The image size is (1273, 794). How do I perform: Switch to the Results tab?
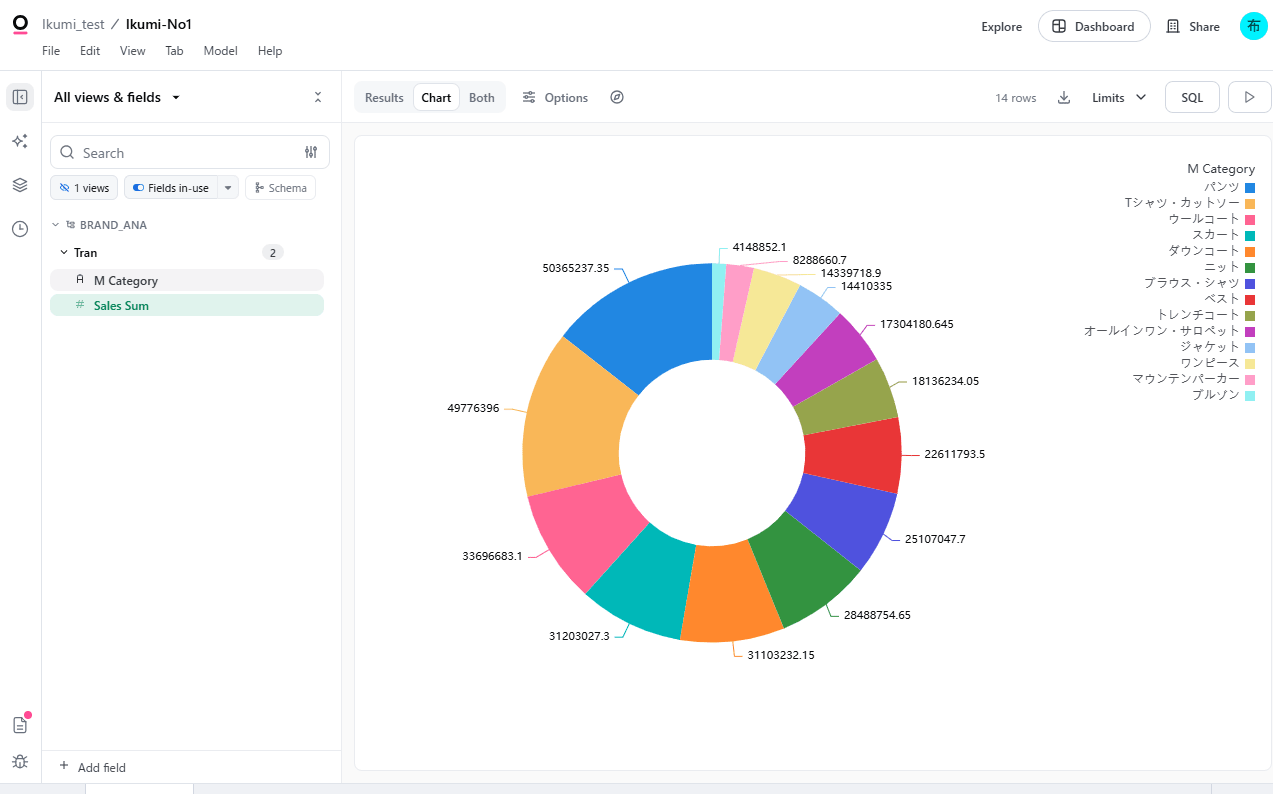384,97
